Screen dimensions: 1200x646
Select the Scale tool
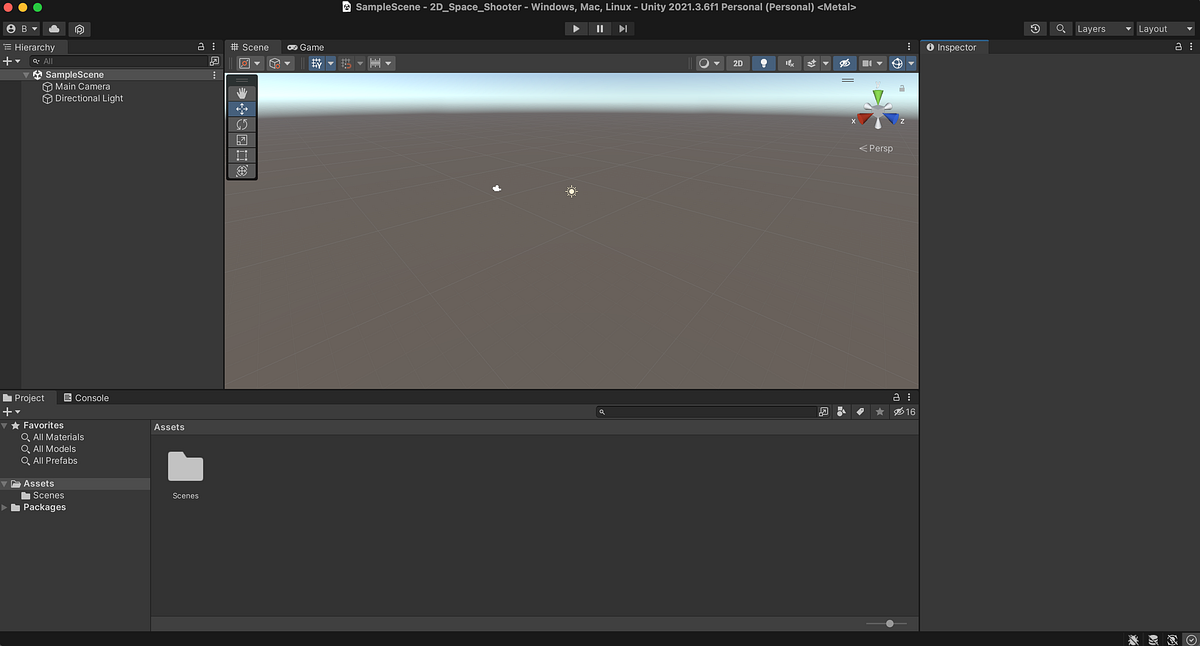(x=241, y=139)
